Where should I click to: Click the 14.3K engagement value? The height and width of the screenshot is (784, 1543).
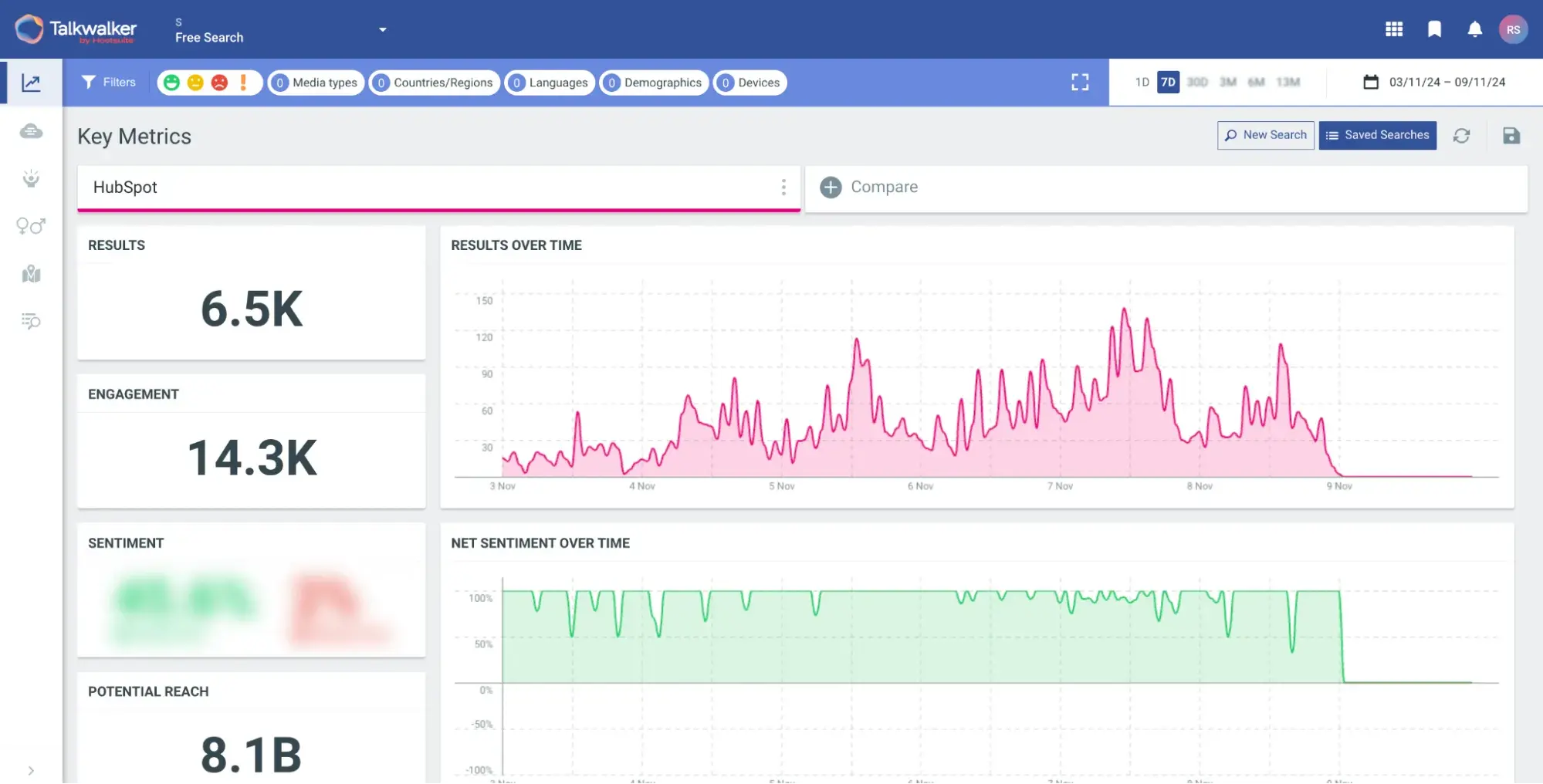pyautogui.click(x=252, y=458)
